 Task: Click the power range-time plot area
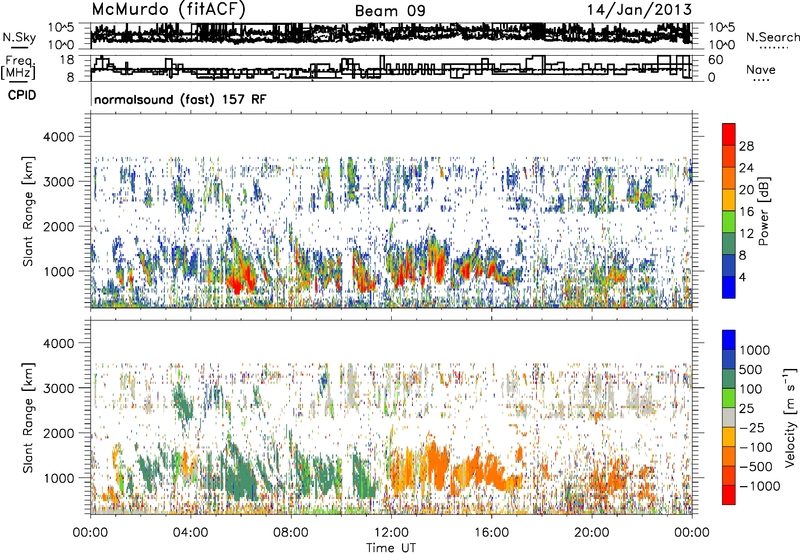click(391, 211)
